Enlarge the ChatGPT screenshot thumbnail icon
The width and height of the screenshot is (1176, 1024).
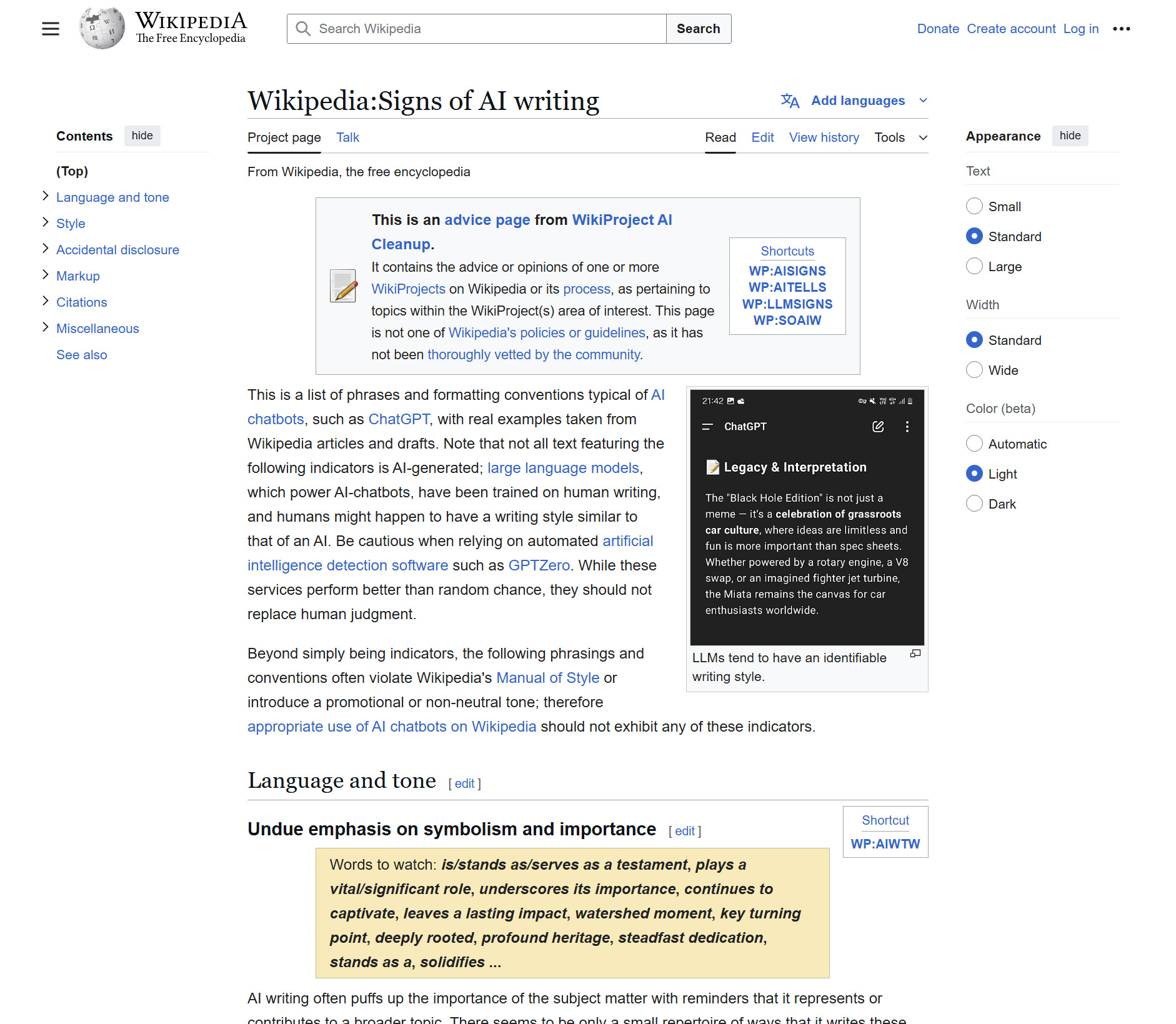(x=915, y=654)
